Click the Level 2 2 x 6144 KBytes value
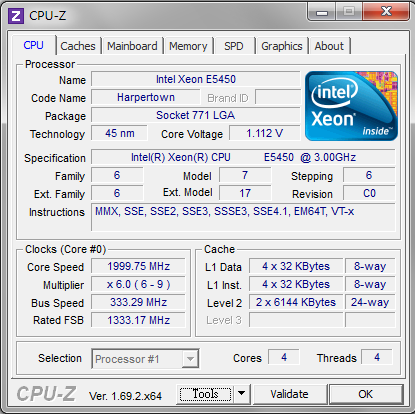Image resolution: width=415 pixels, height=414 pixels. [296, 302]
